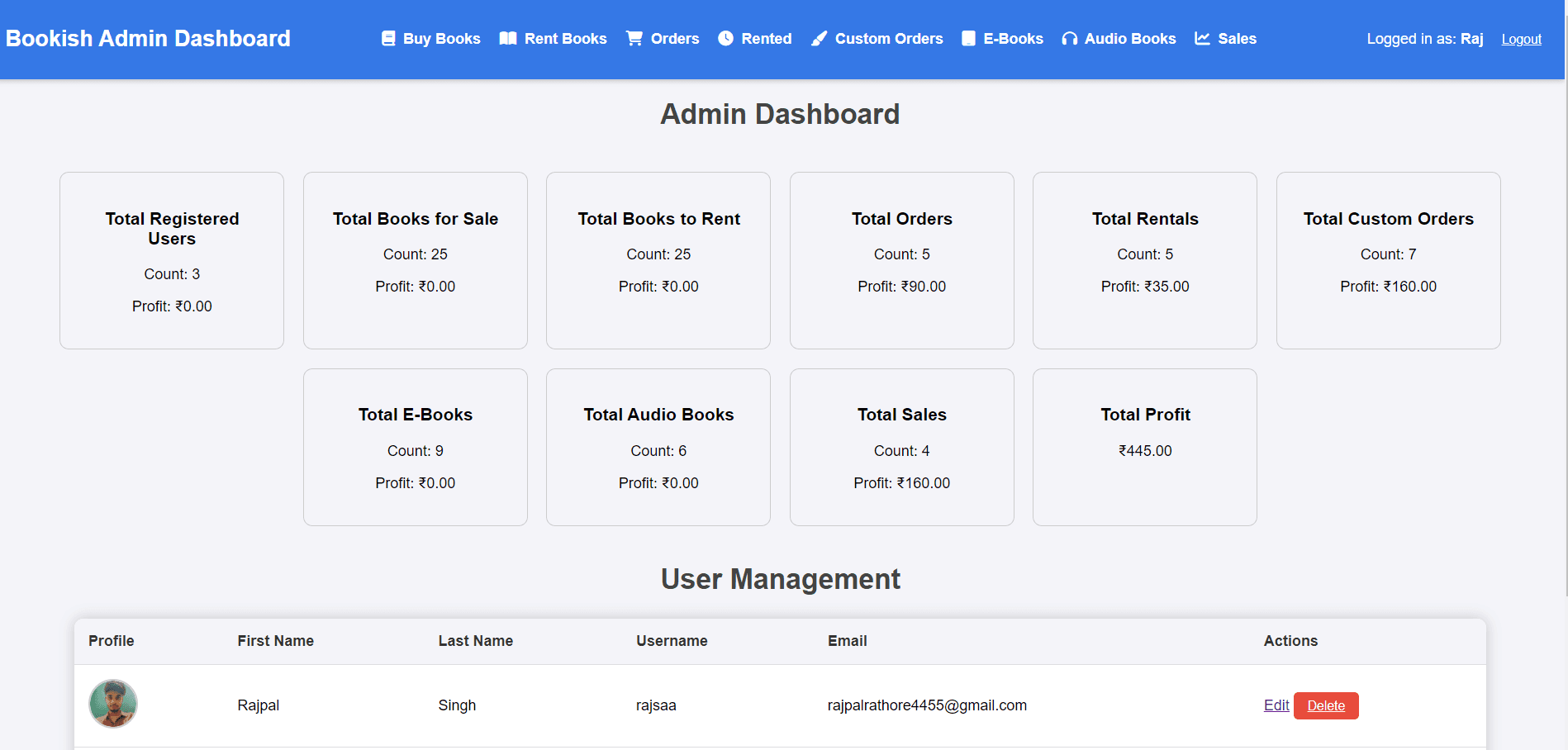The height and width of the screenshot is (750, 1568).
Task: Click the open-book icon beside Rent Books
Action: pos(508,39)
